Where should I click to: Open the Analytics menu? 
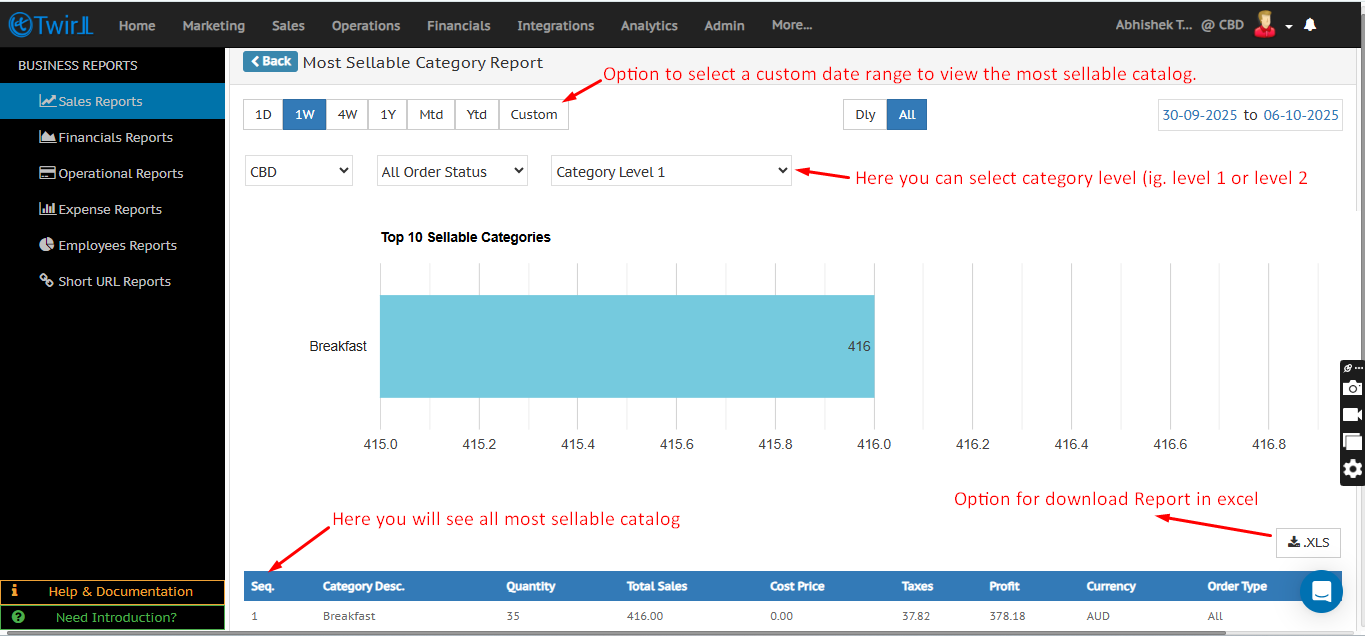[x=649, y=25]
